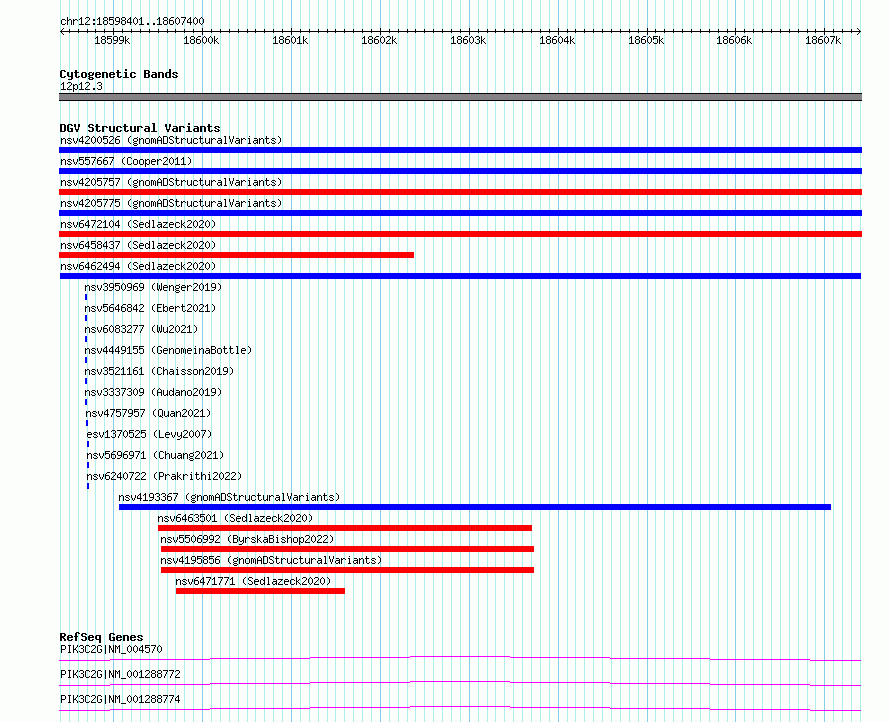Click PIK3C2G|NM_004570 gene label
Image resolution: width=890 pixels, height=722 pixels.
tap(111, 649)
